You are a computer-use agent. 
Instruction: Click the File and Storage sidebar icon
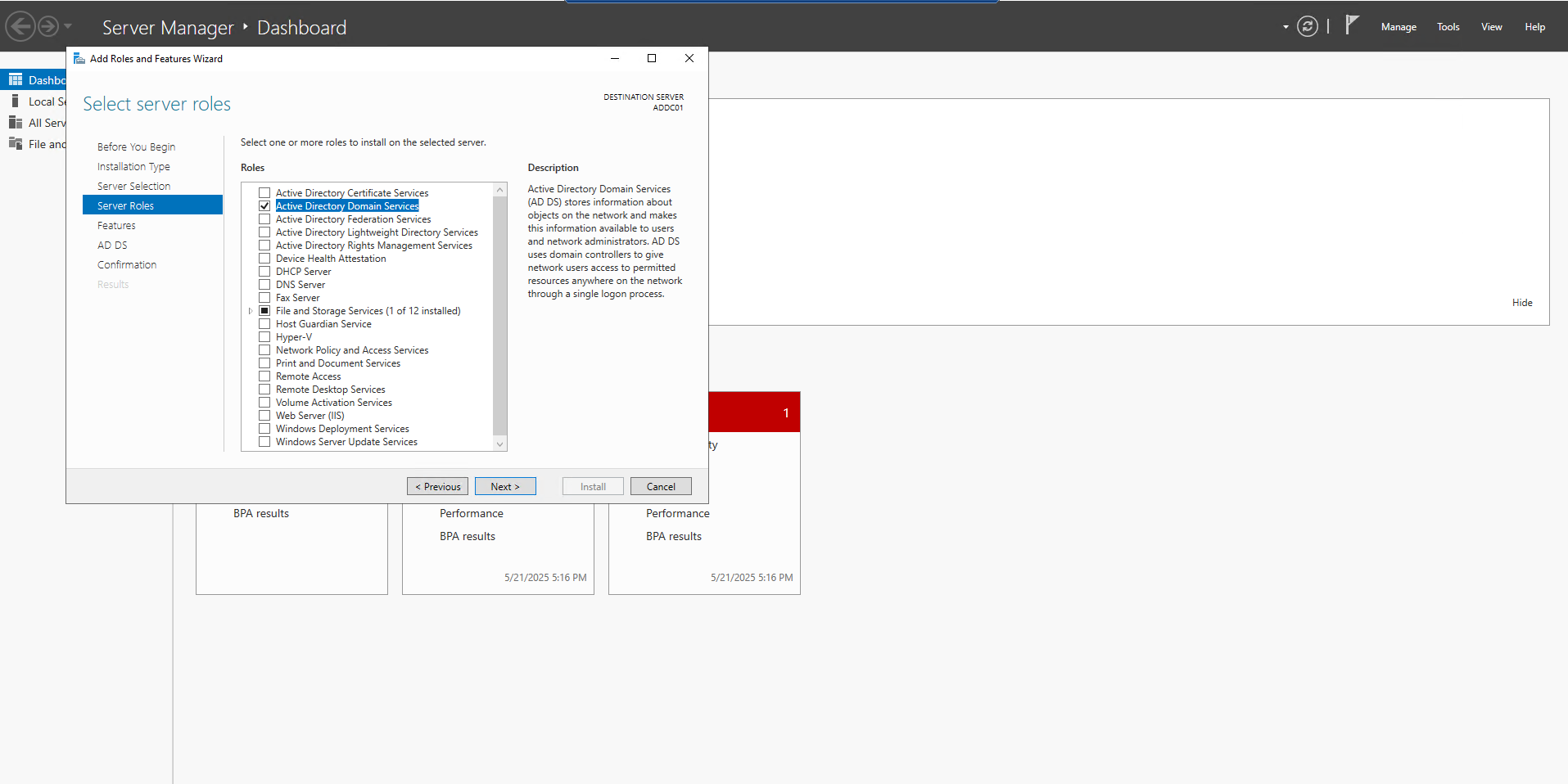[x=16, y=143]
